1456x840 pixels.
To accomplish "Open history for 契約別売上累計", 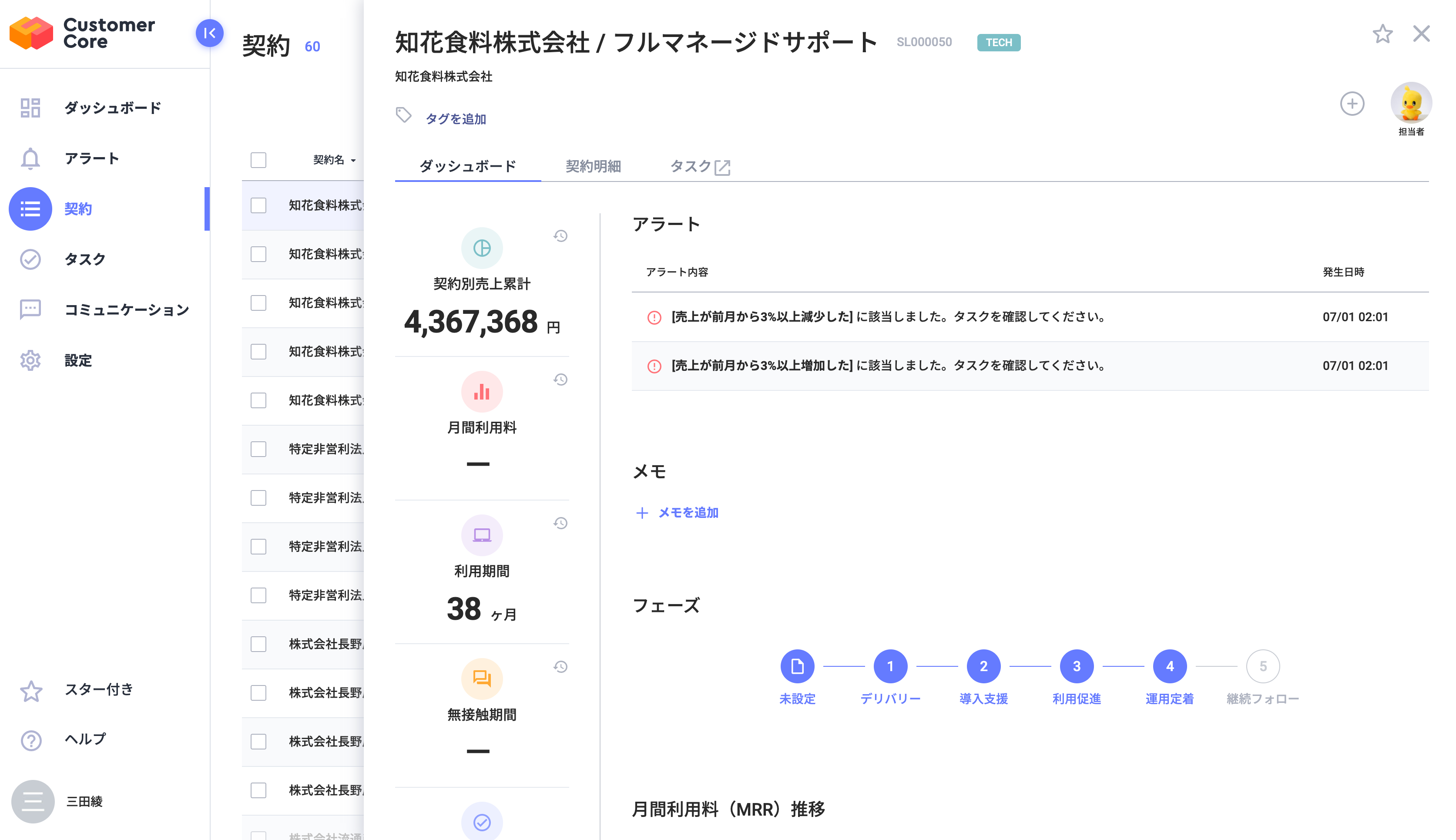I will pos(560,236).
